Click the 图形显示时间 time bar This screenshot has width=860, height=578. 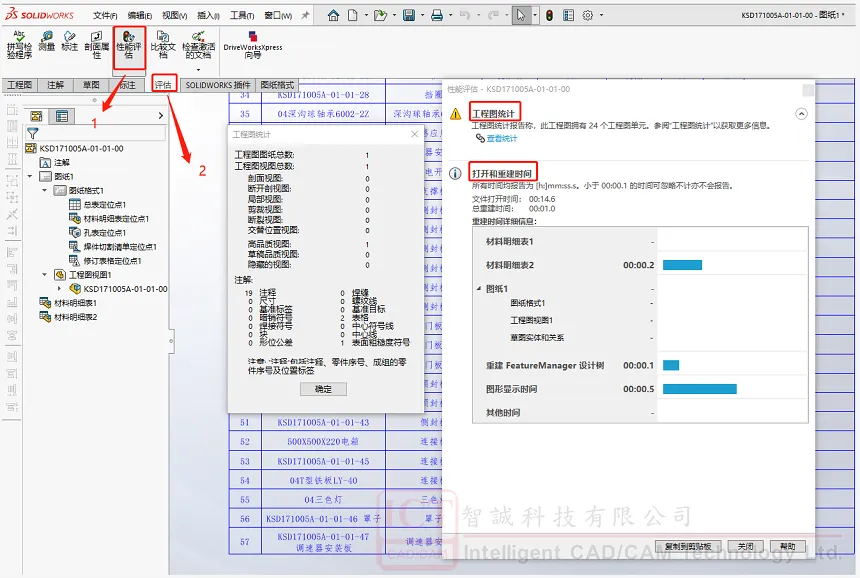pos(699,389)
